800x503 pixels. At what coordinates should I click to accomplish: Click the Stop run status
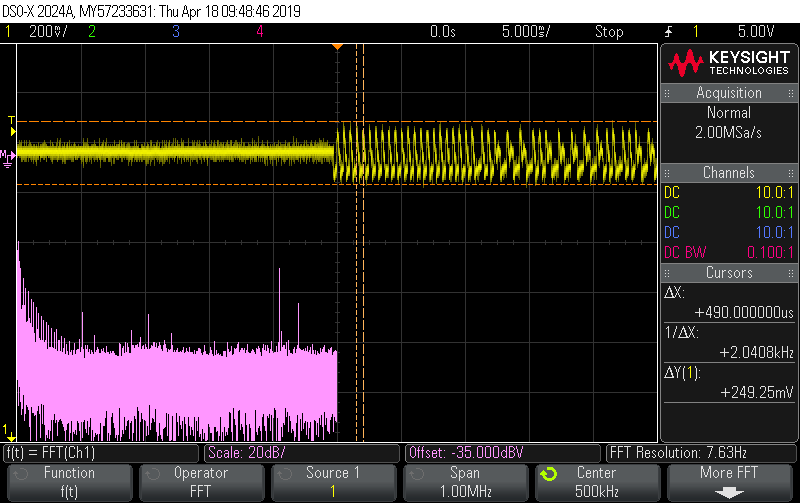coord(609,32)
